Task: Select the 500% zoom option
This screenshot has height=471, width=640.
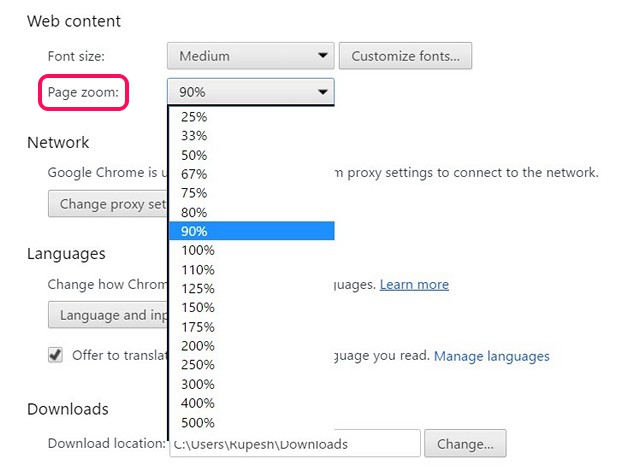Action: 251,422
